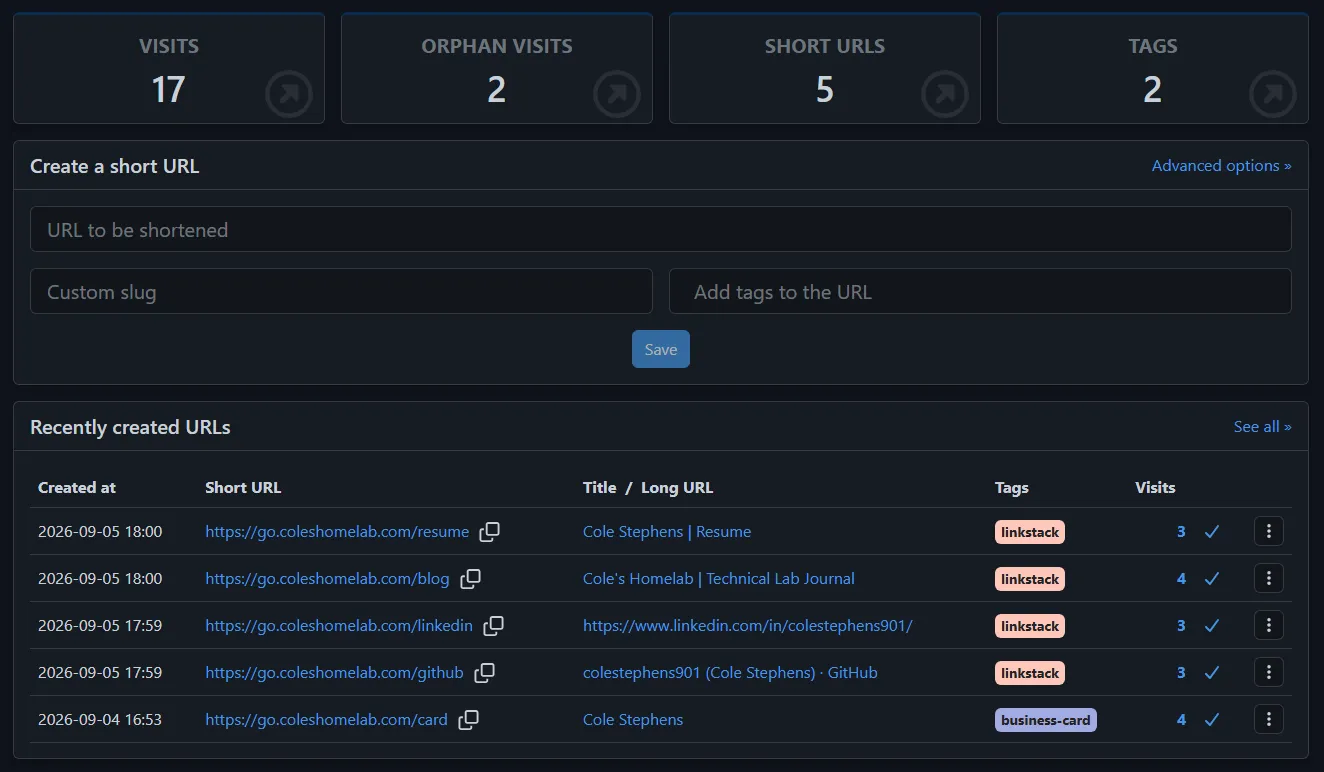Screen dimensions: 1324x772
Task: Focus the Add tags to the URL field
Action: click(x=980, y=291)
